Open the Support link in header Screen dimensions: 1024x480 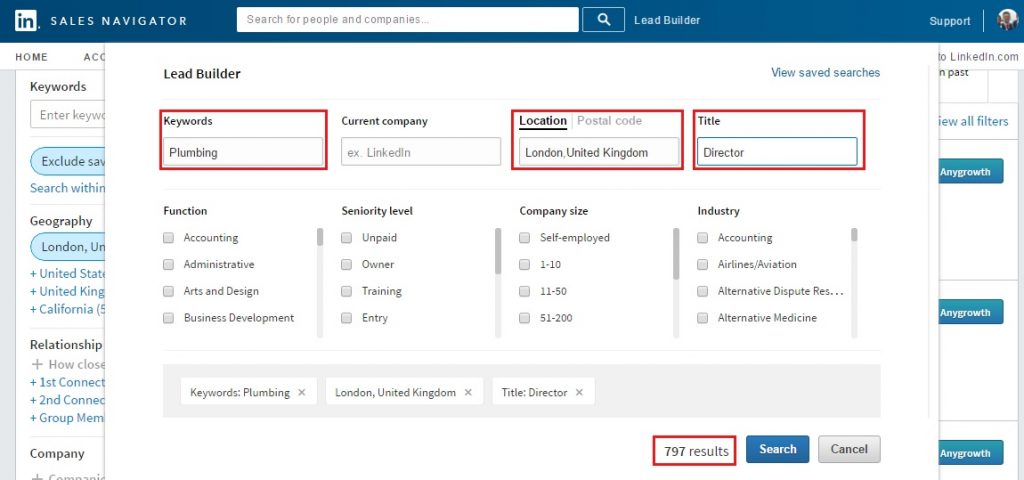coord(949,21)
